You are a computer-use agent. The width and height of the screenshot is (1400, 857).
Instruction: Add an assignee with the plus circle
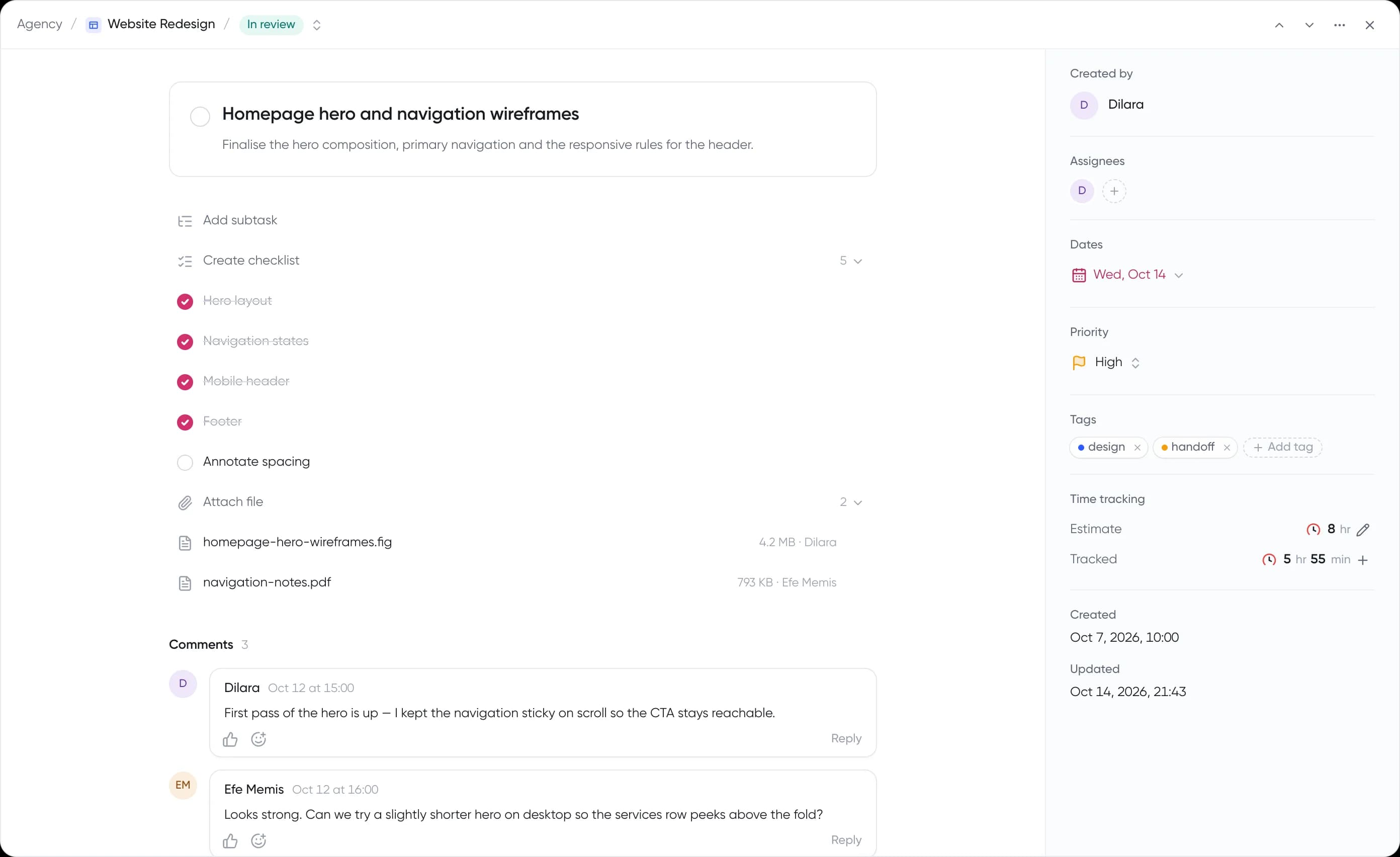click(x=1114, y=191)
